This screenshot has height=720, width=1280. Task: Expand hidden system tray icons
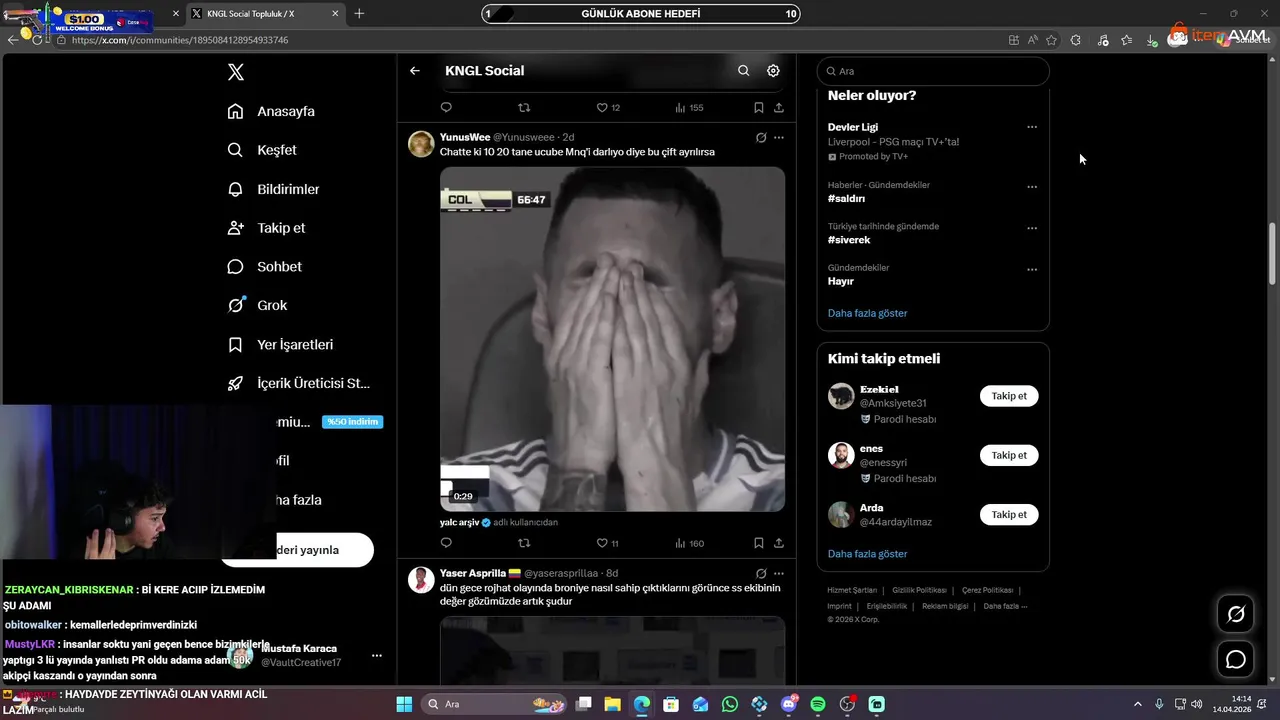point(1138,704)
